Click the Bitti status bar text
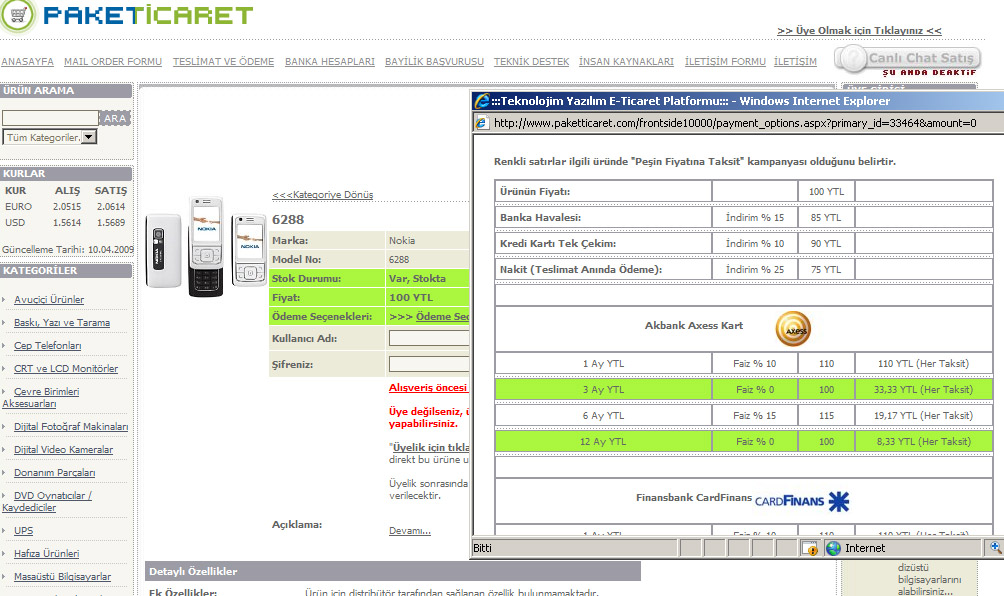 (x=482, y=548)
